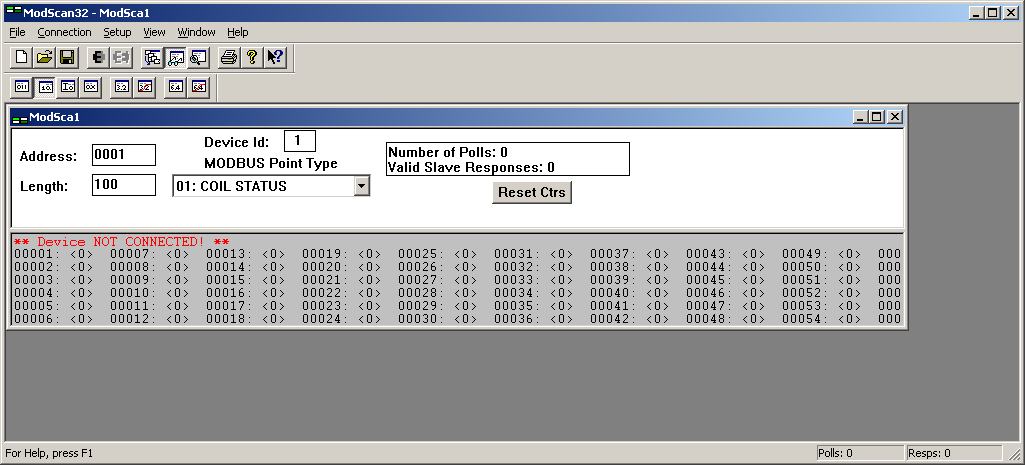Open a file with the folder icon
This screenshot has width=1025, height=465.
point(44,58)
